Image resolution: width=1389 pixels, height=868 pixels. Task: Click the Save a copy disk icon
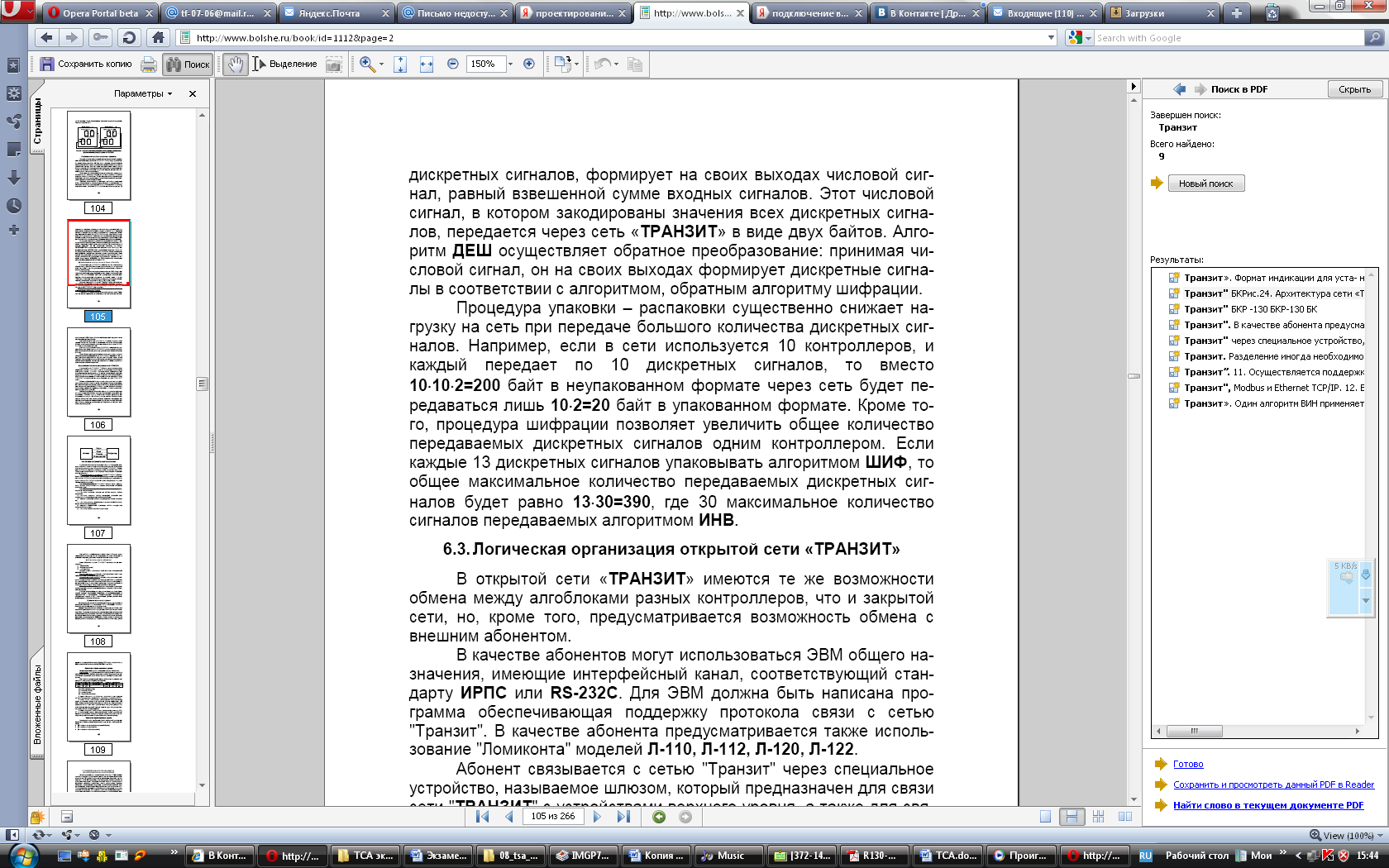[47, 64]
